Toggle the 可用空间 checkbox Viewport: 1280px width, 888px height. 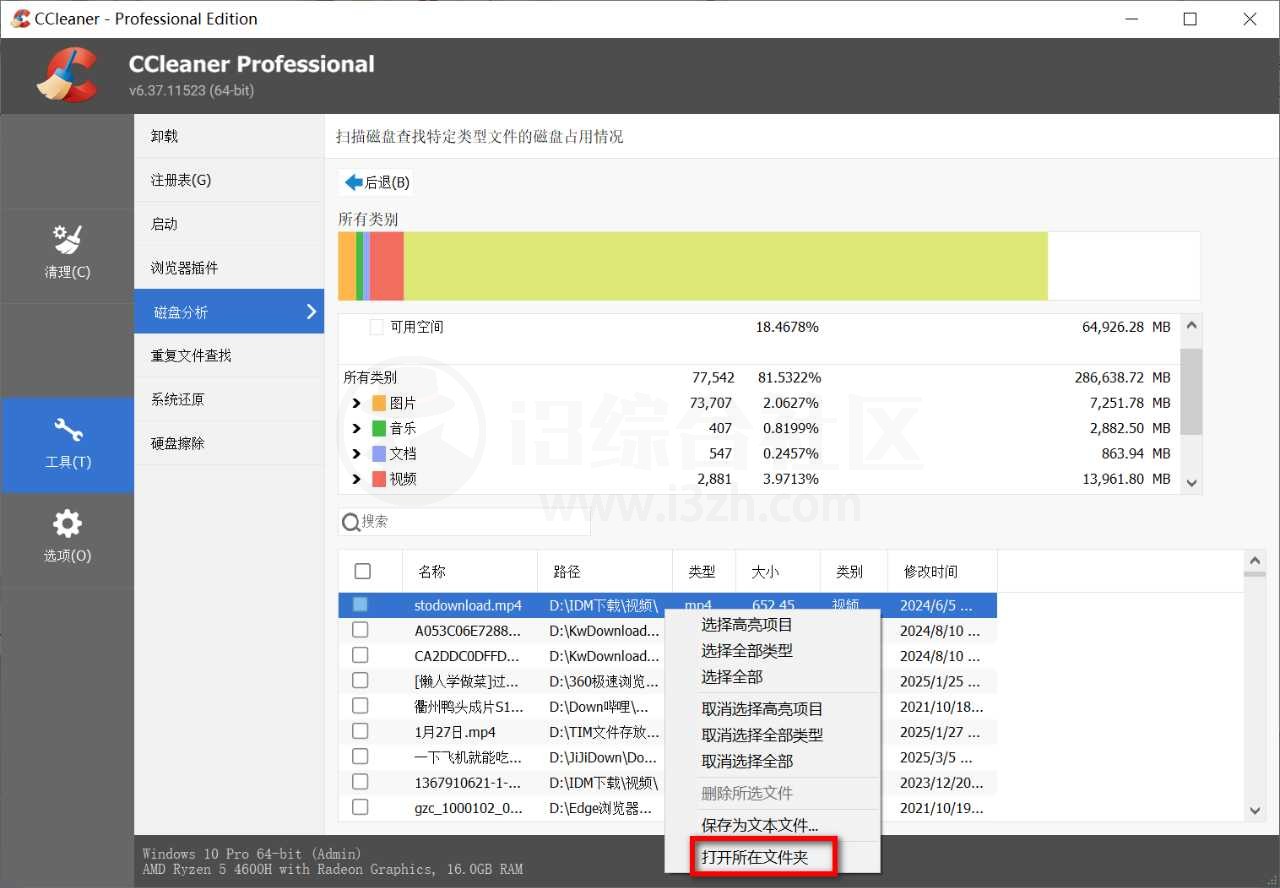click(x=377, y=327)
